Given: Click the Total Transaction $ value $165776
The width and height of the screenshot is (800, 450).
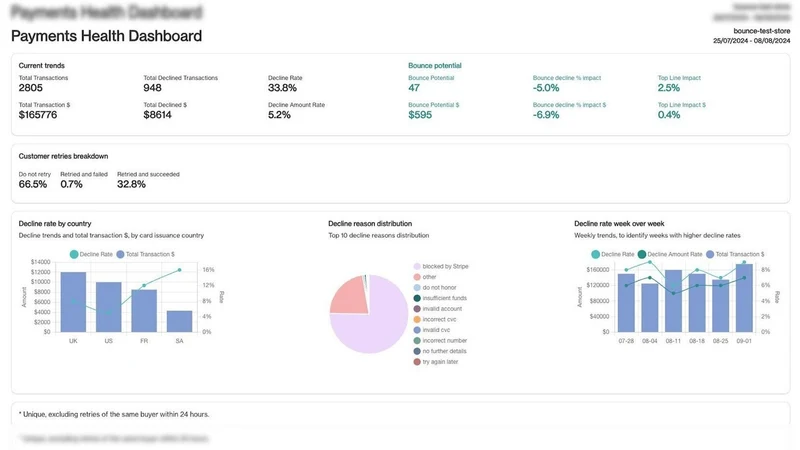Looking at the screenshot, I should coord(38,115).
